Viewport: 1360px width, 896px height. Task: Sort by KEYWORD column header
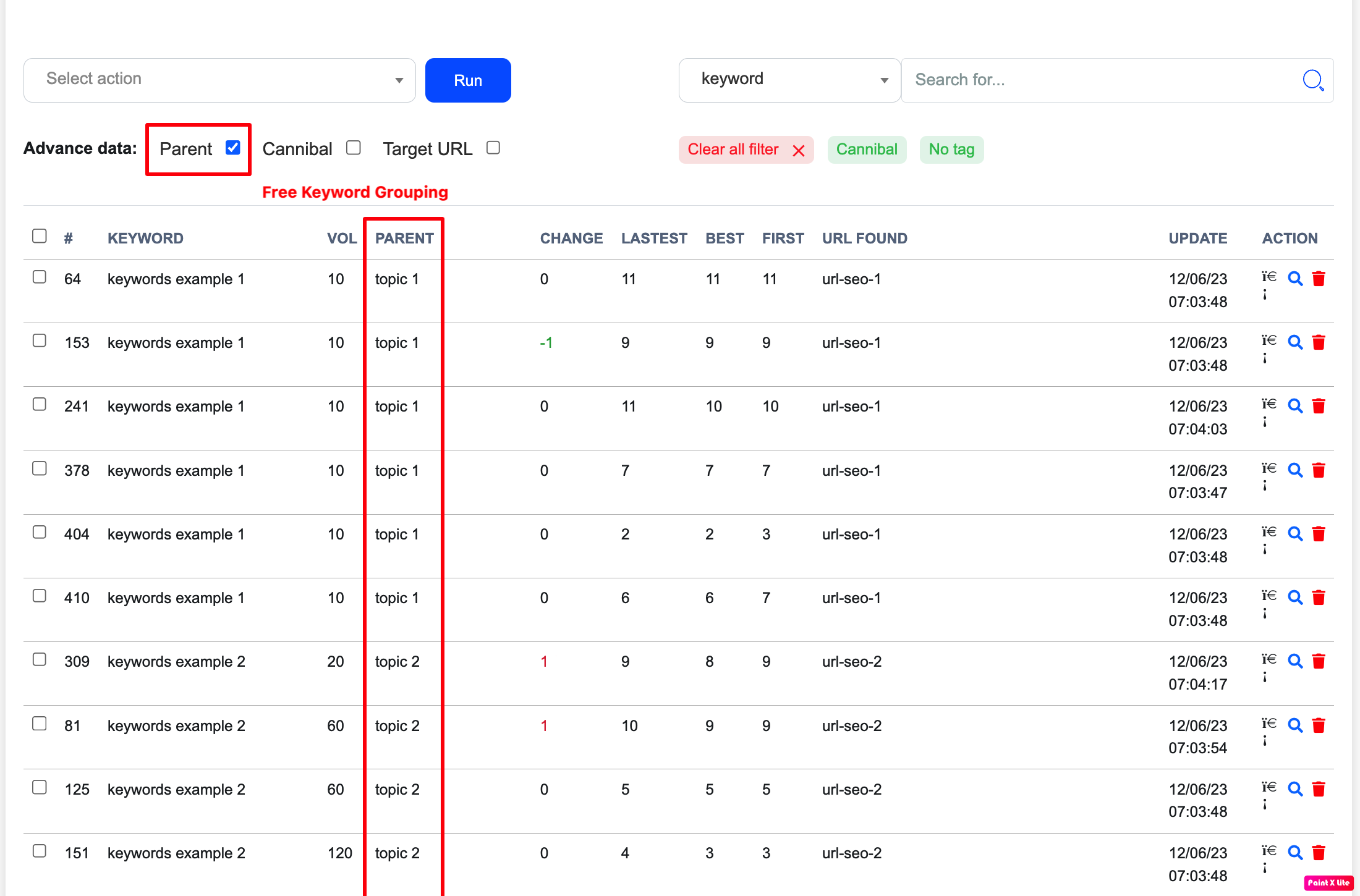point(145,239)
